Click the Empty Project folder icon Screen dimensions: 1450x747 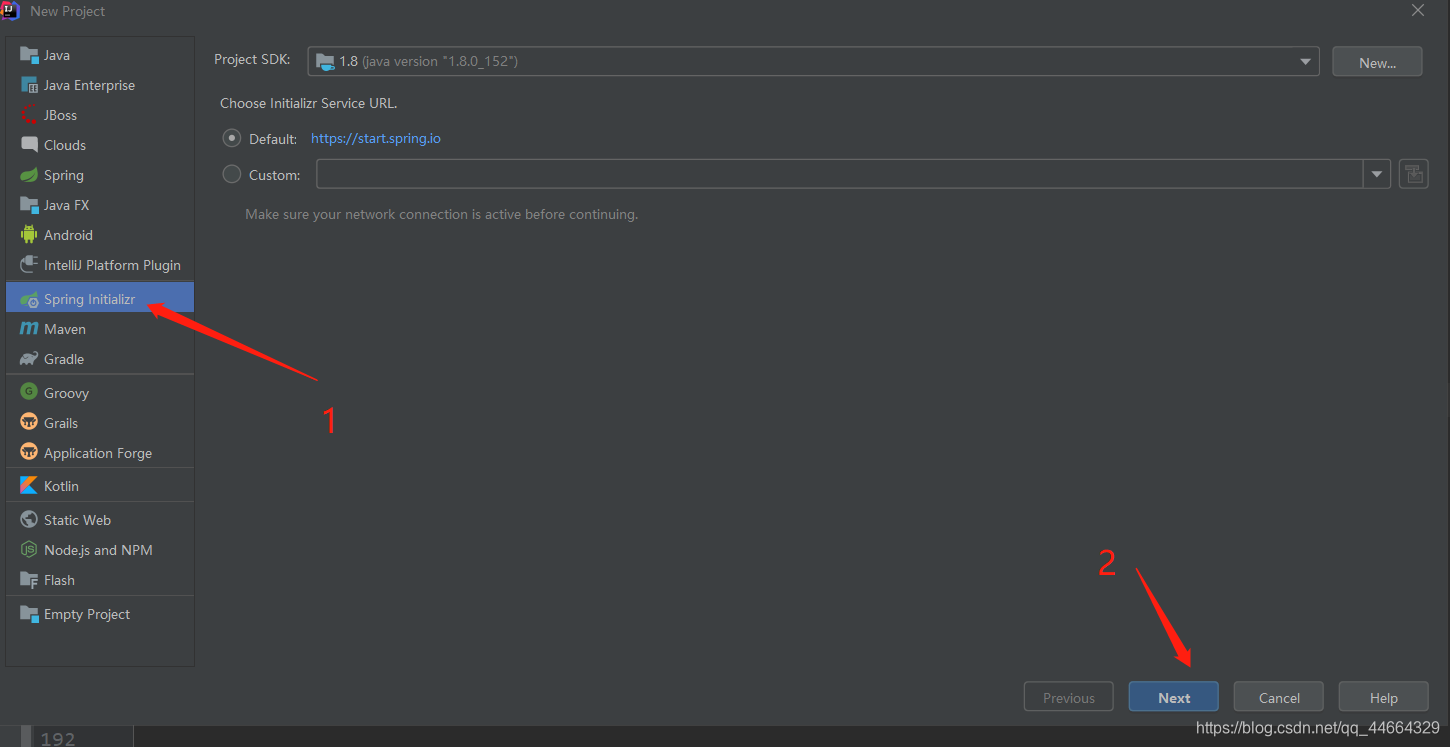(29, 614)
